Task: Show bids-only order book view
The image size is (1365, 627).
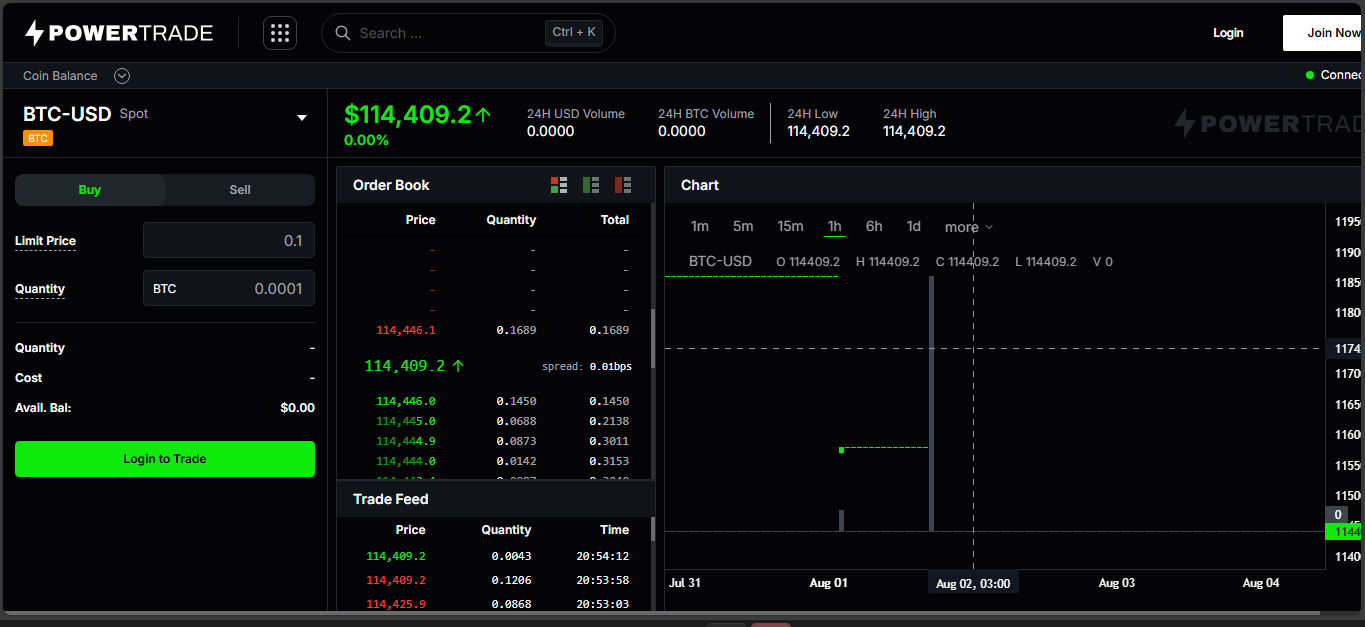Action: 591,185
